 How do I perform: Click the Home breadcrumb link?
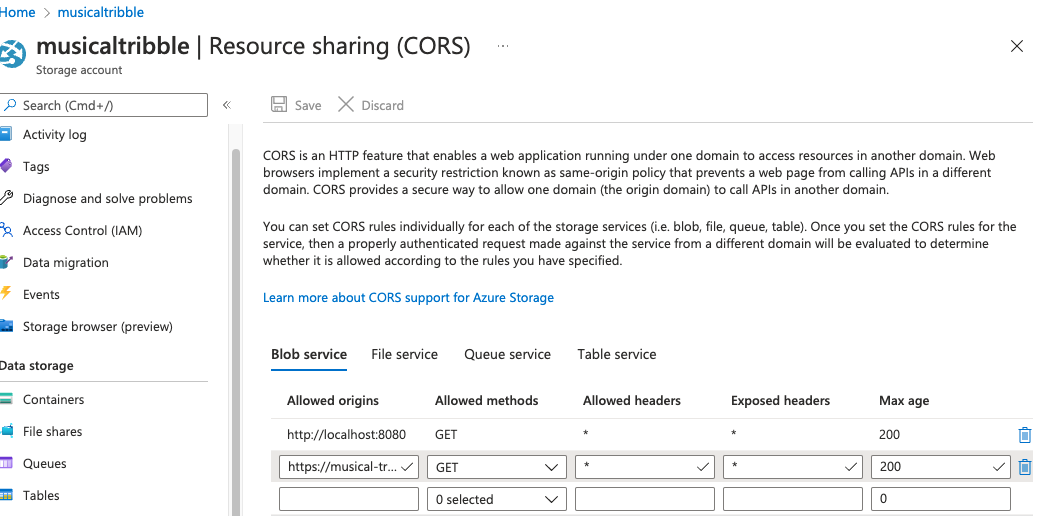coord(17,12)
